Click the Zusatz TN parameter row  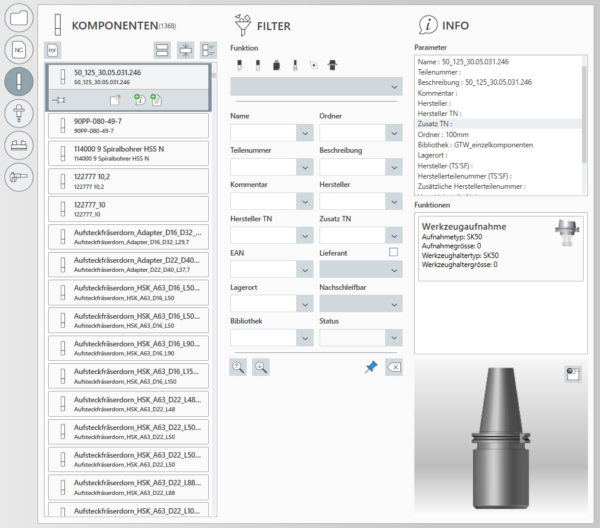[499, 124]
